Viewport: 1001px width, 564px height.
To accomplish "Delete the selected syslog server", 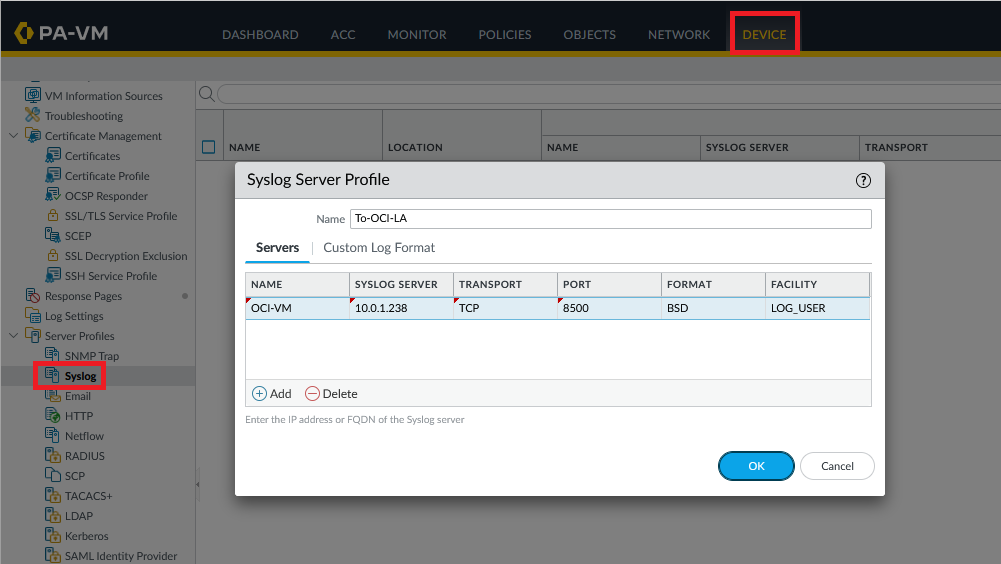I will point(331,394).
